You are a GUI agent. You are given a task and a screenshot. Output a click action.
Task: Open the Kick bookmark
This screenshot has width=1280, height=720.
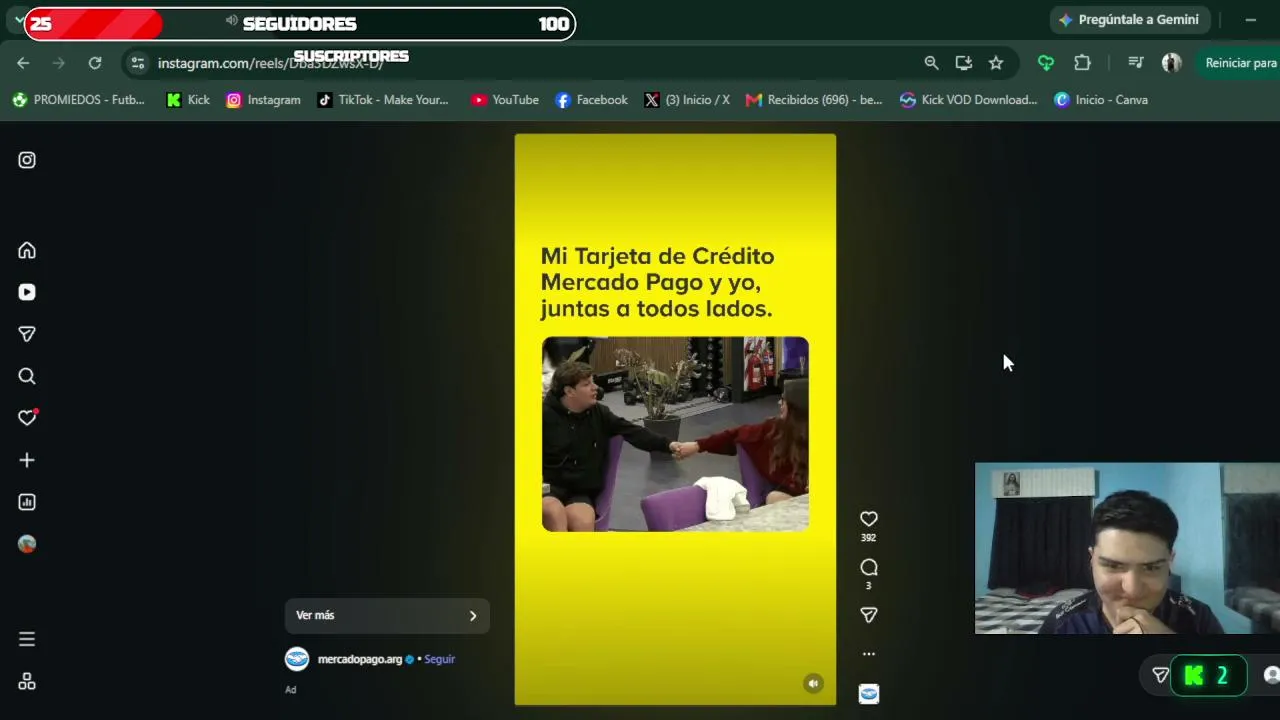188,100
